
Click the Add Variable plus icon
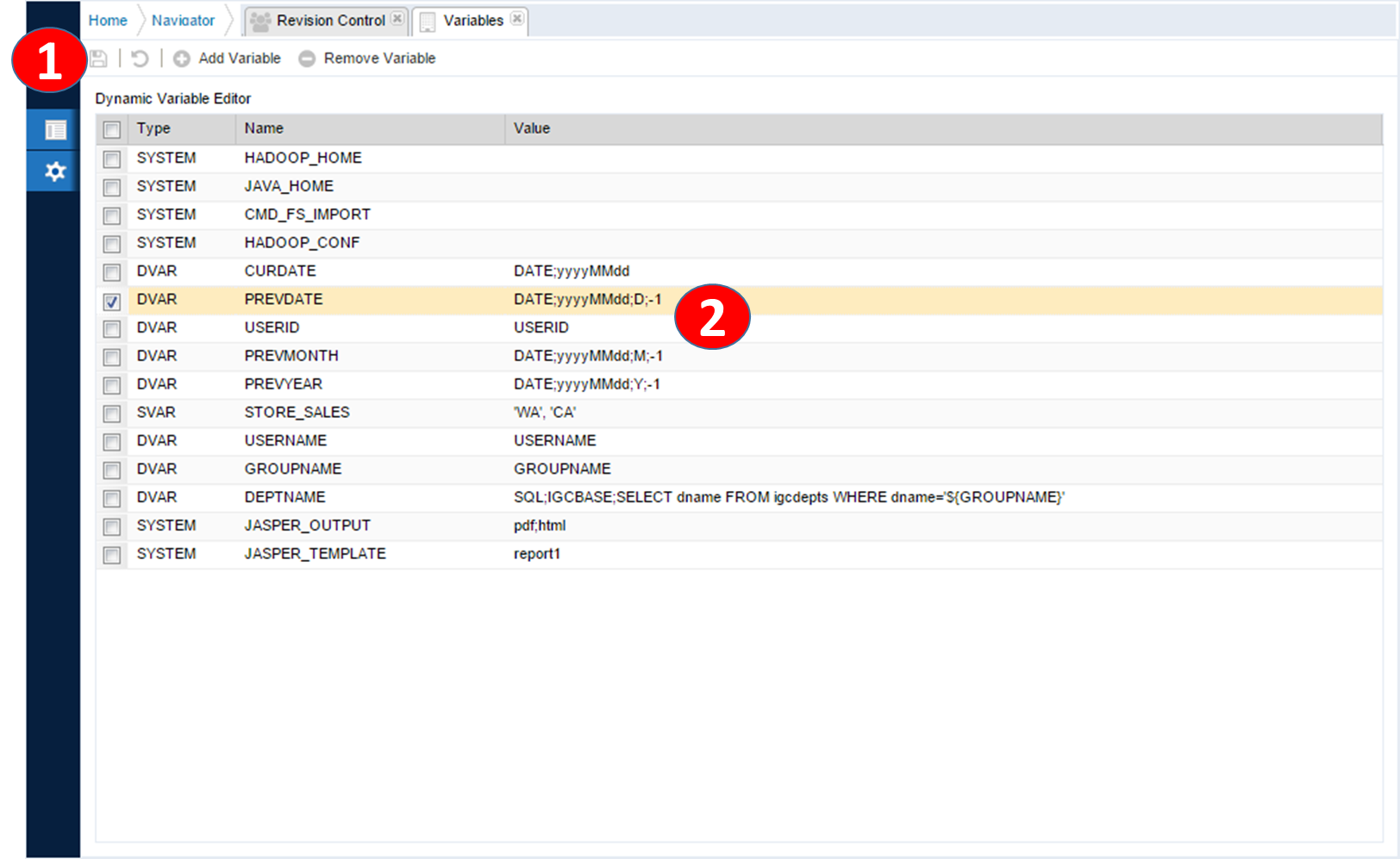point(182,59)
